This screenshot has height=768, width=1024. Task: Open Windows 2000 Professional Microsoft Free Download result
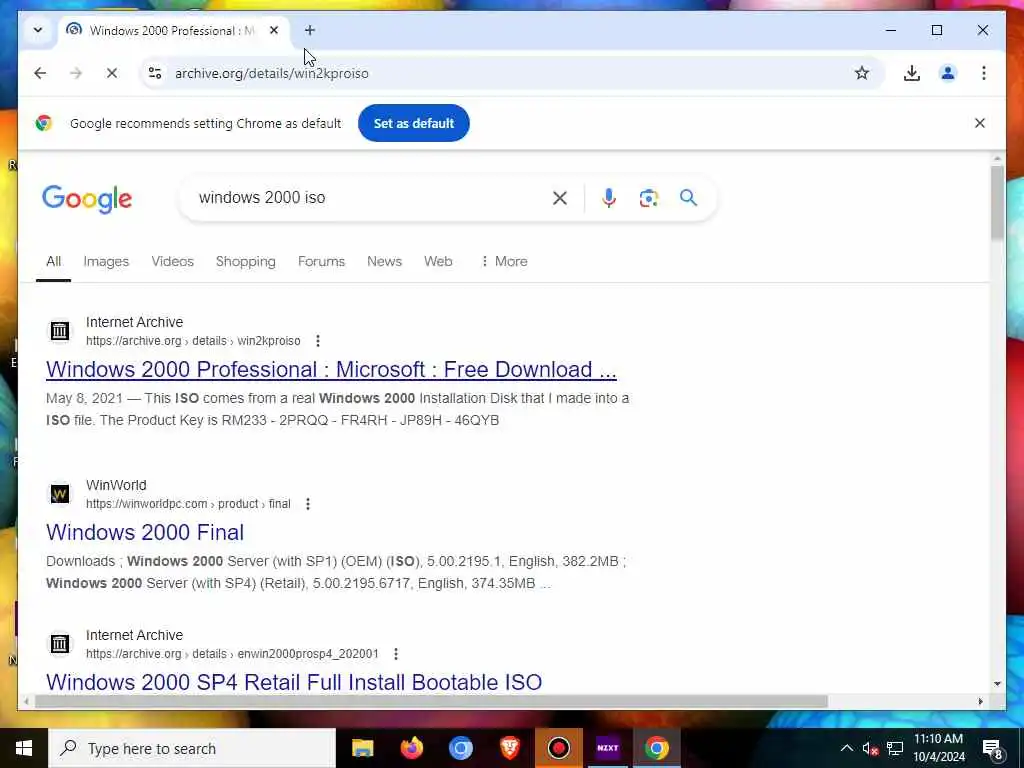[331, 370]
